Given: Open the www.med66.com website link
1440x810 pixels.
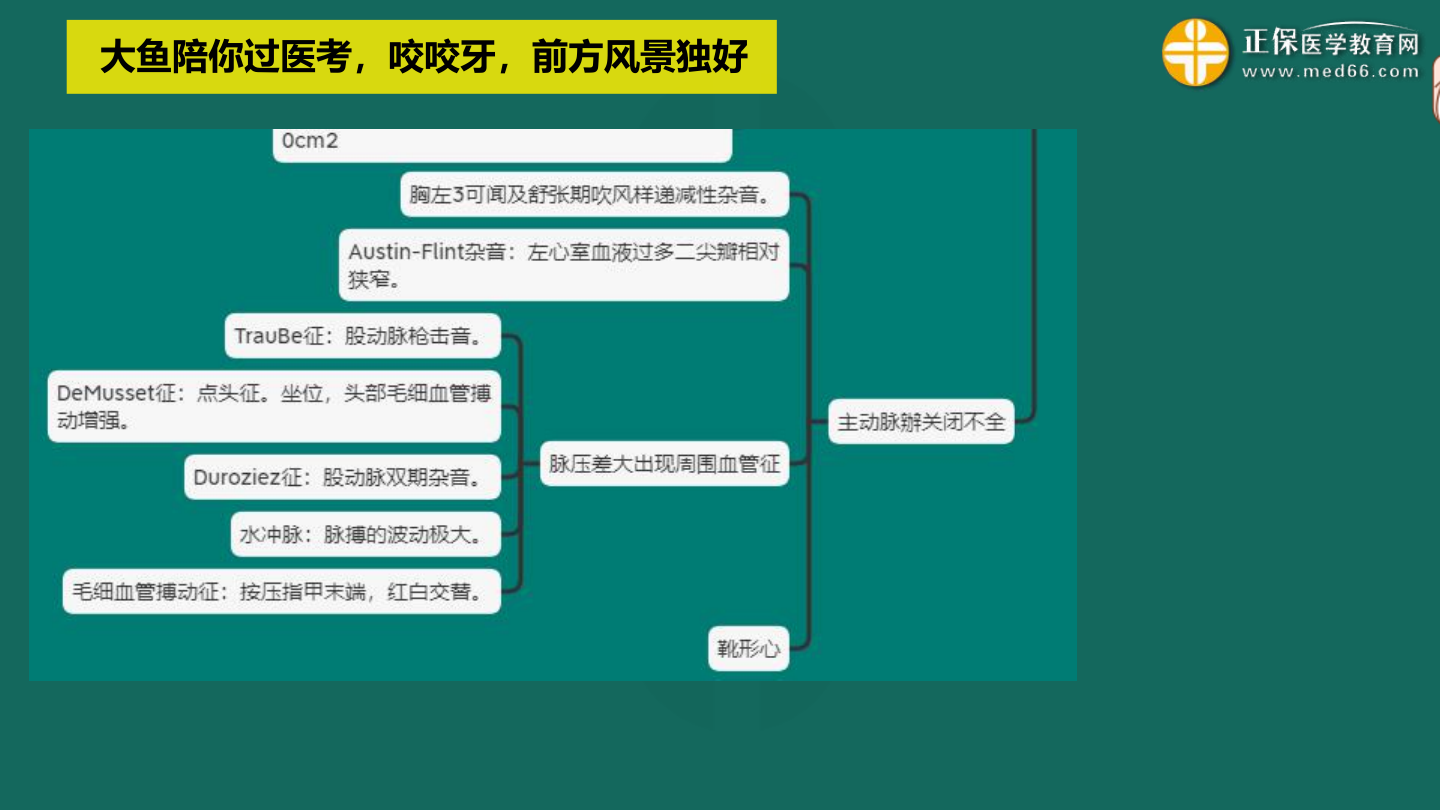Looking at the screenshot, I should click(x=1330, y=72).
